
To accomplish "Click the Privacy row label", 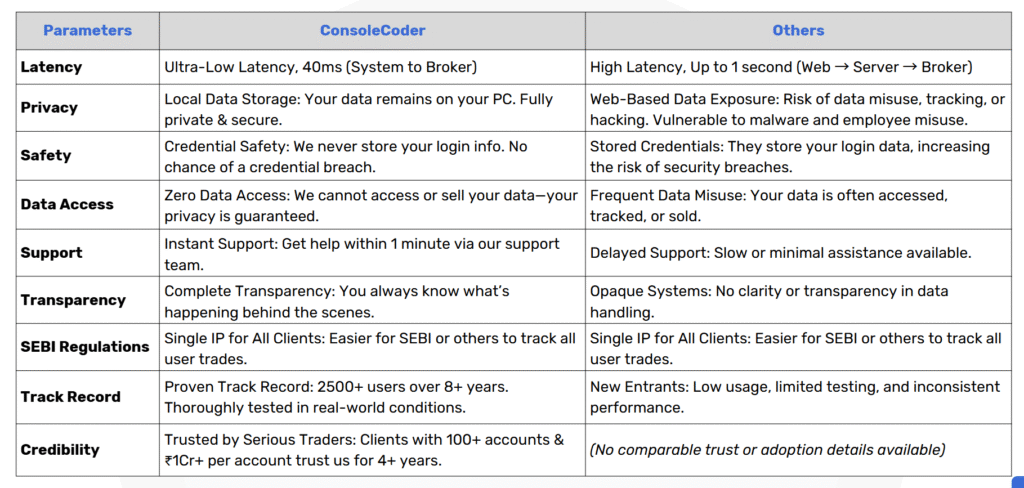I will (49, 107).
